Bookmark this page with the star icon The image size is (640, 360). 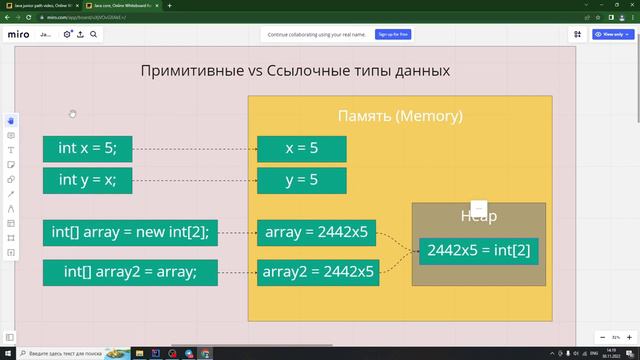[598, 18]
